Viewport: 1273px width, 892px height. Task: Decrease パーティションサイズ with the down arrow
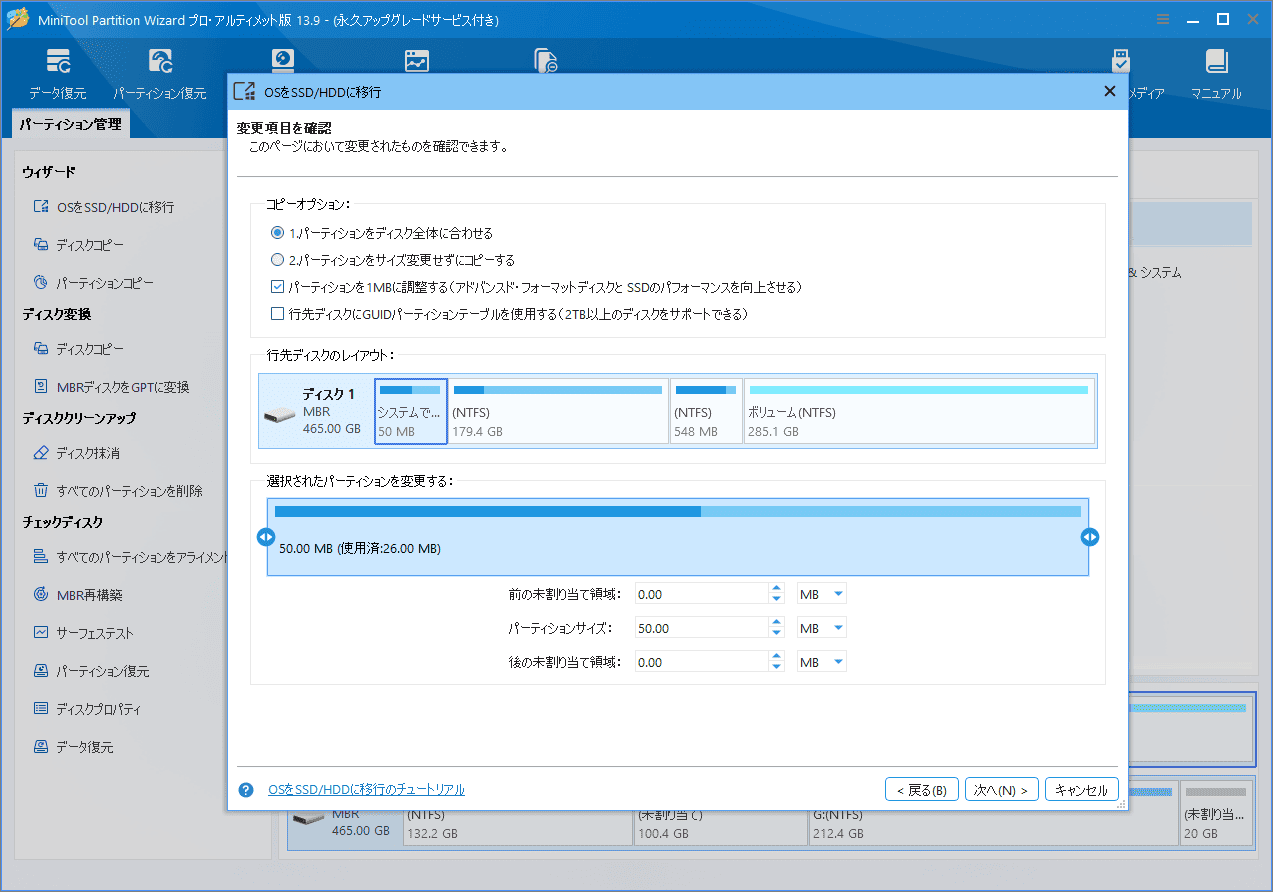pyautogui.click(x=777, y=633)
